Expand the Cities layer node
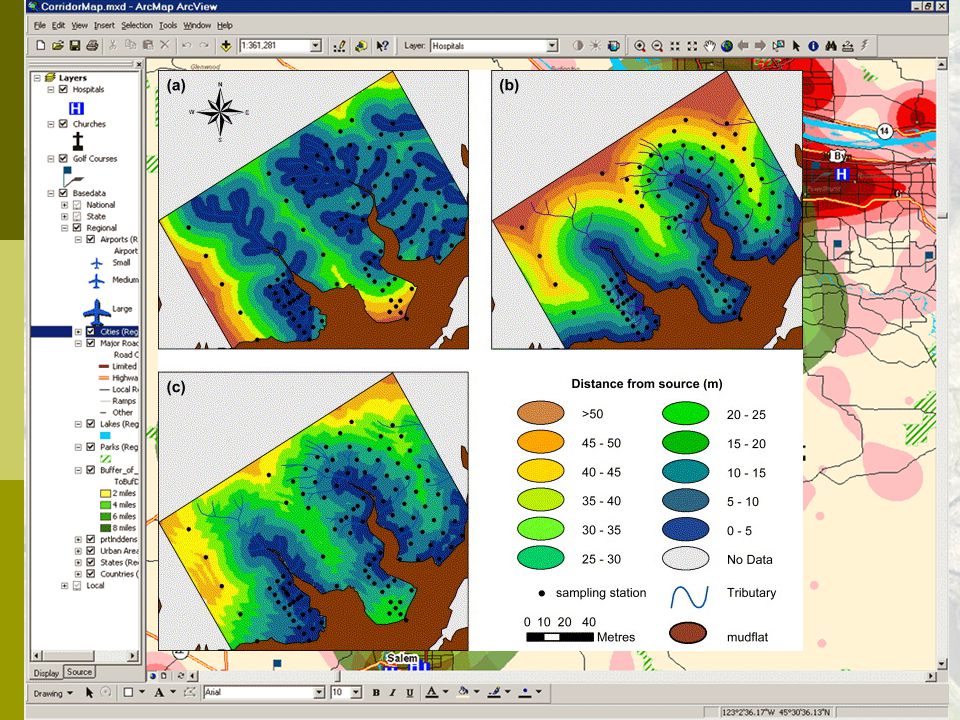 (x=78, y=331)
